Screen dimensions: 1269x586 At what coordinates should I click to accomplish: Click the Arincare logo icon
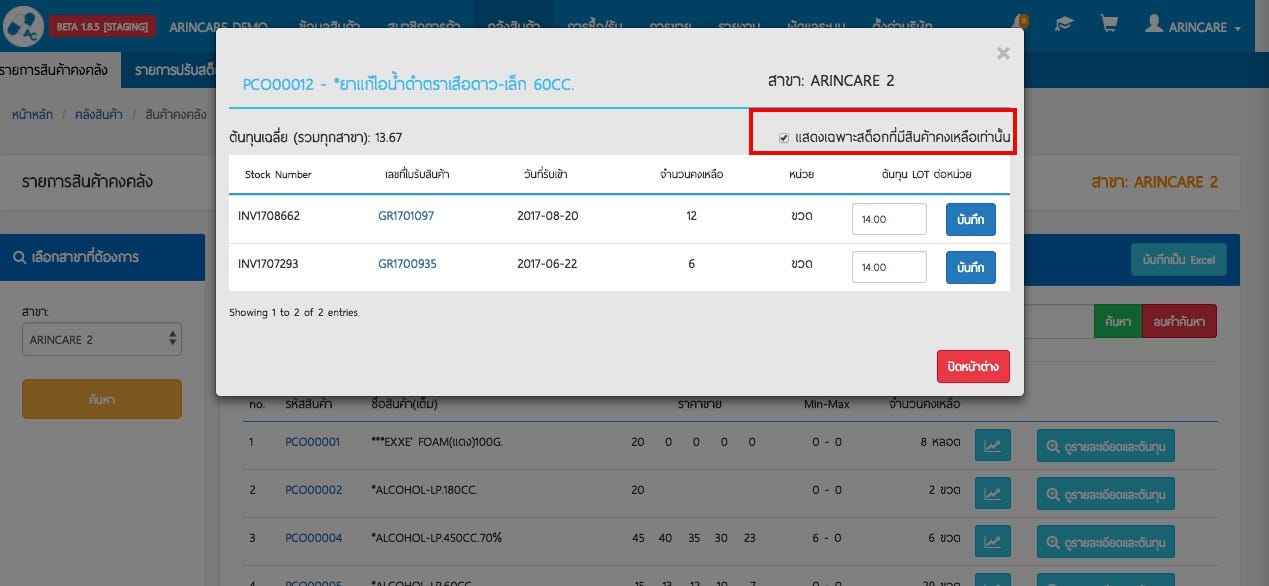click(x=23, y=27)
